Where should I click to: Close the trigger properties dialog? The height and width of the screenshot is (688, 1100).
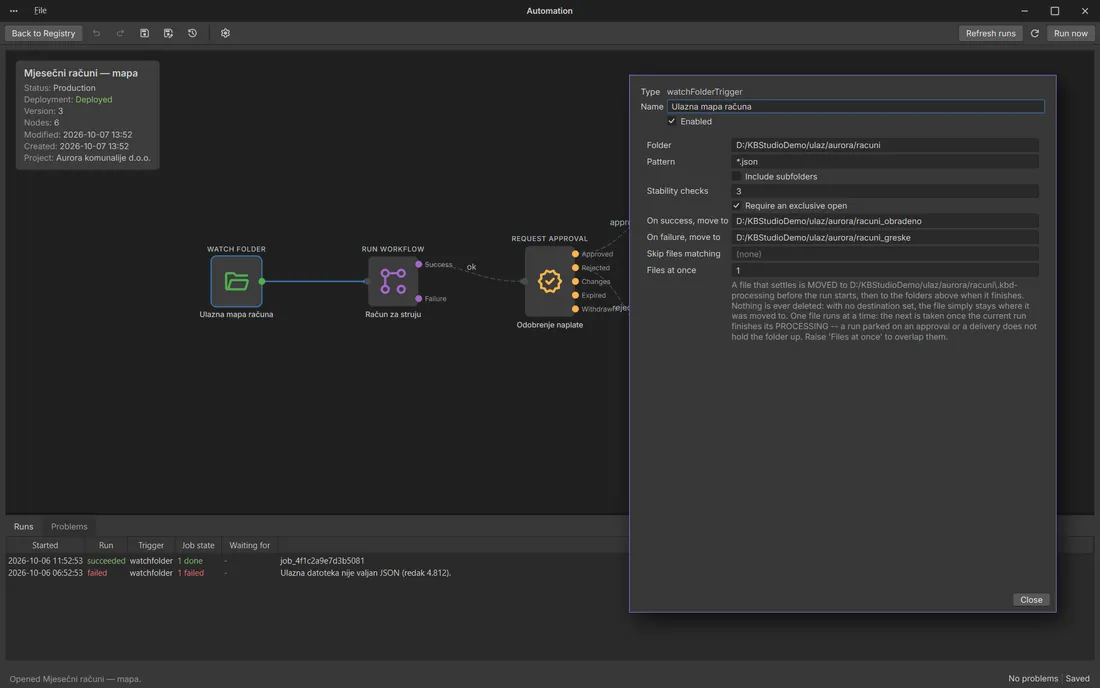click(x=1031, y=600)
